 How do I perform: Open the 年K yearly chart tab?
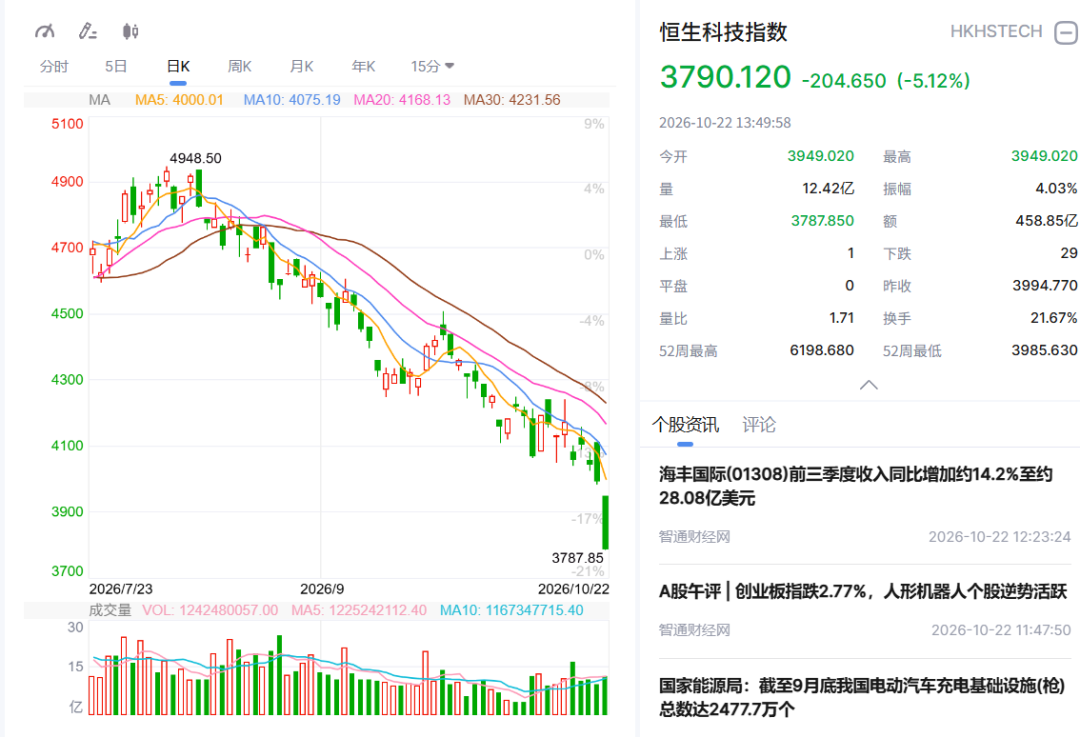[364, 67]
